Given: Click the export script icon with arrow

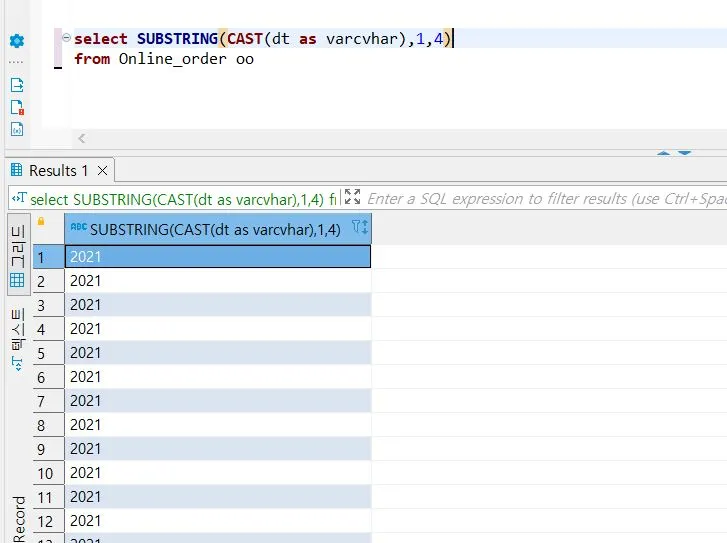Looking at the screenshot, I should click(x=17, y=85).
